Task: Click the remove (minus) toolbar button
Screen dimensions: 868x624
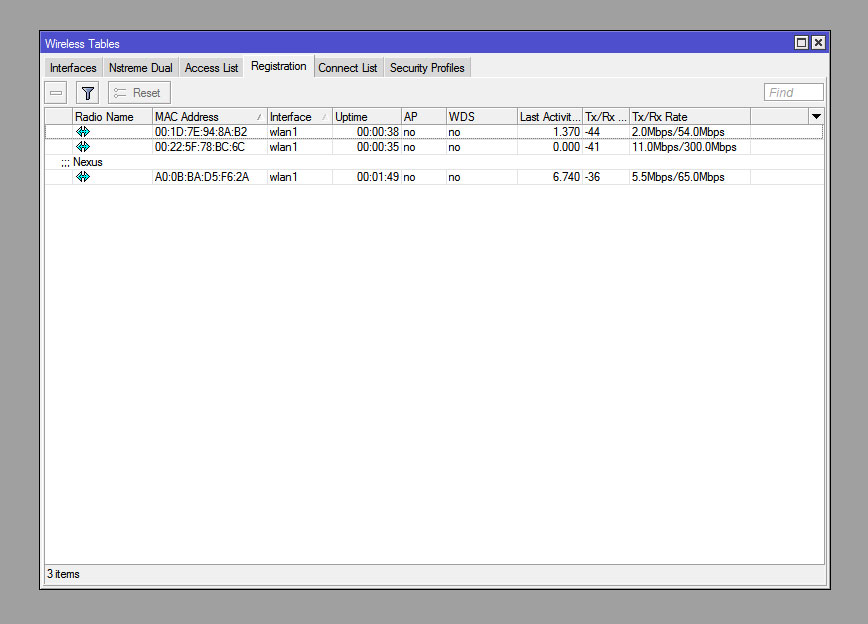Action: tap(56, 93)
